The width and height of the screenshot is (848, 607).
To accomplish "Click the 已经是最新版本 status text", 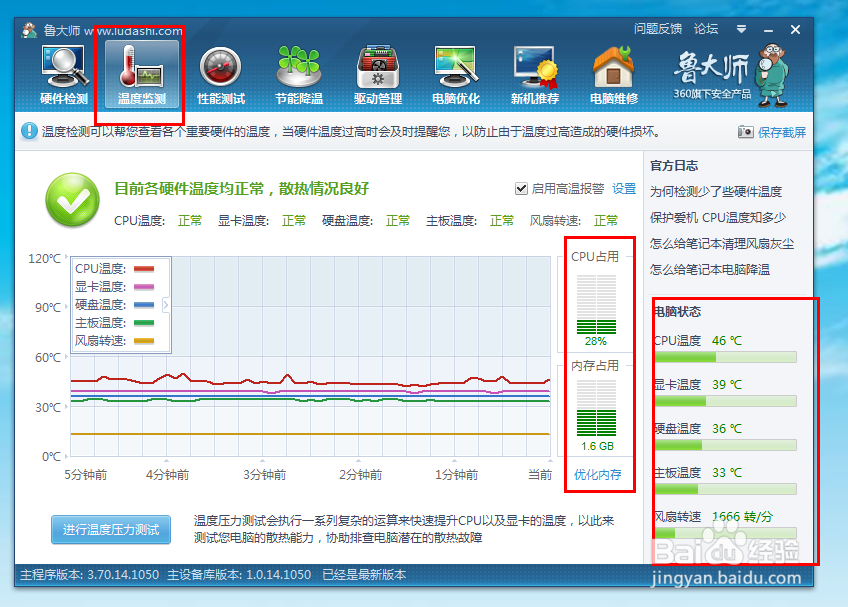I will (364, 575).
